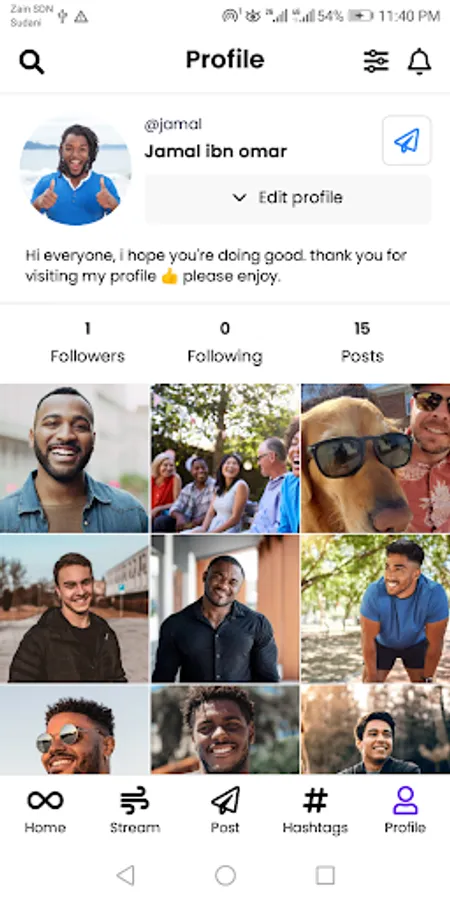Open Jamal's round profile picture
The image size is (450, 900).
click(x=76, y=171)
